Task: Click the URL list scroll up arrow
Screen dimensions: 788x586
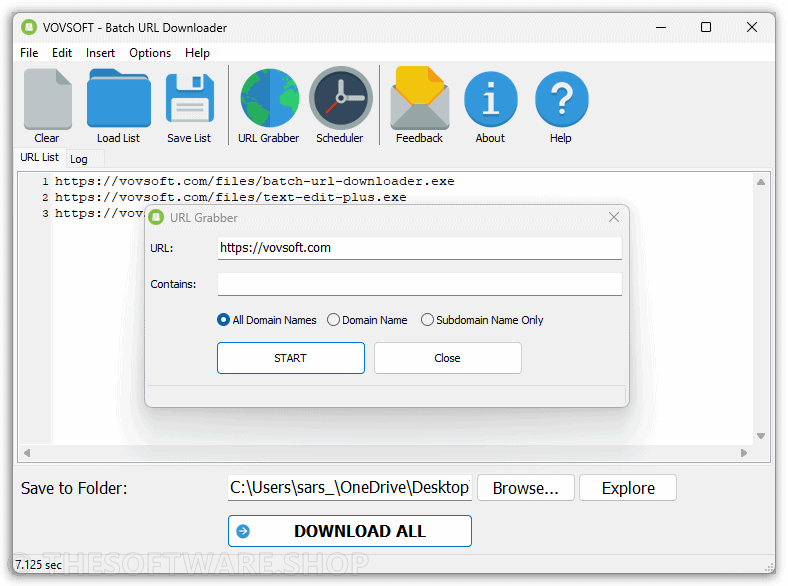Action: tap(761, 182)
